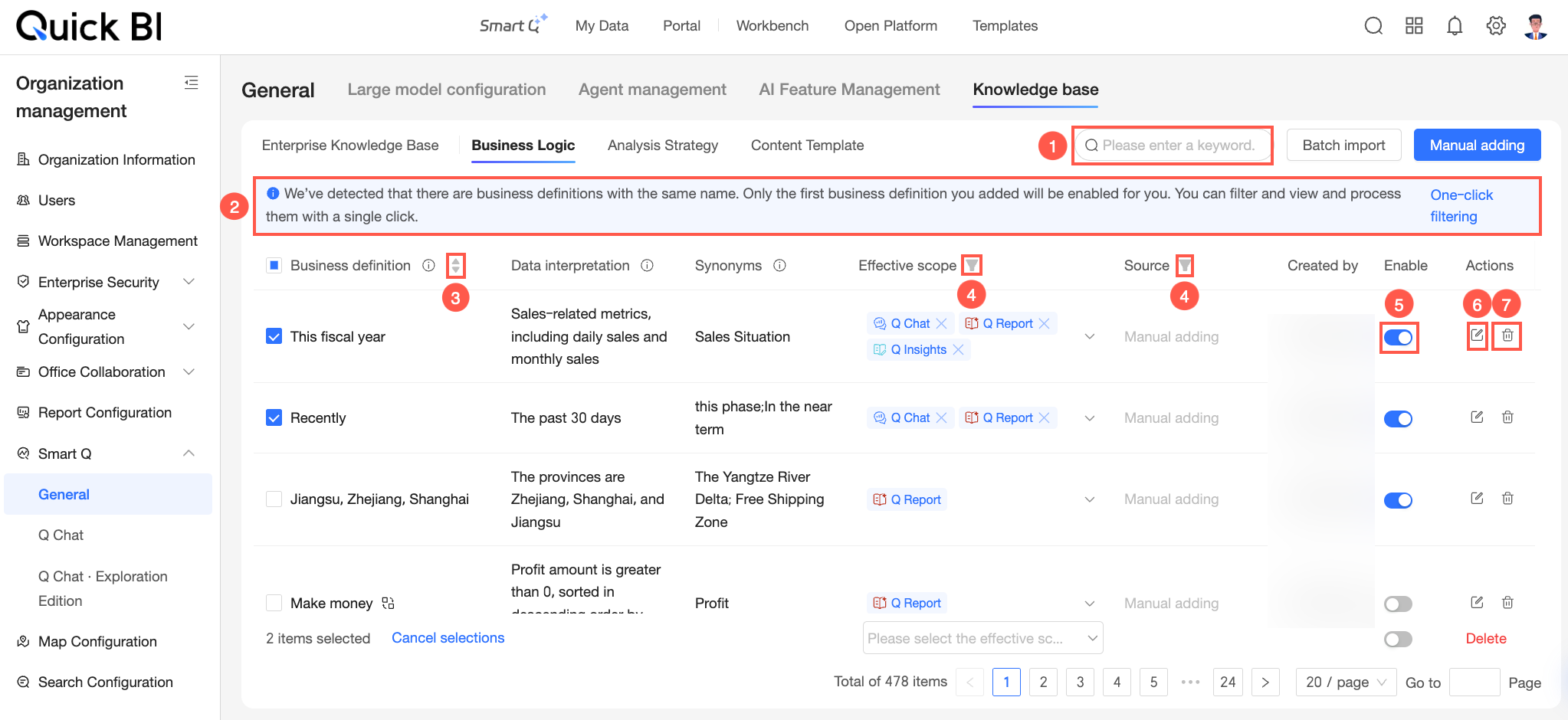The height and width of the screenshot is (720, 1568).
Task: Switch to Large model configuration tab
Action: pos(447,90)
